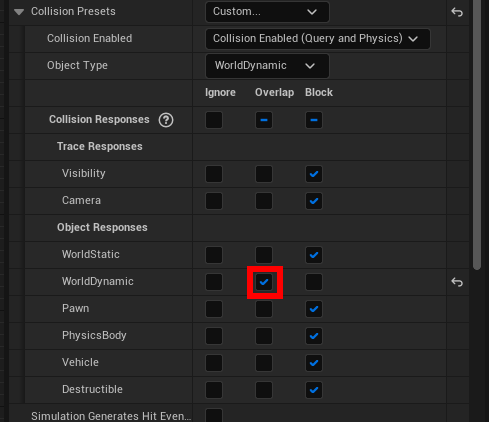Collapse the Collision Presets section
This screenshot has height=422, width=489.
point(19,12)
